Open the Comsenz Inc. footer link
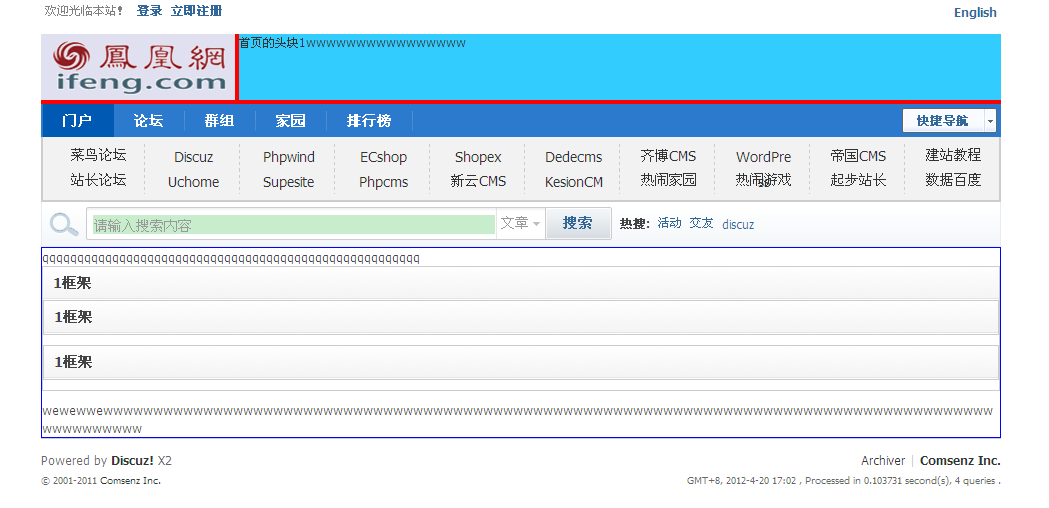This screenshot has height=508, width=1049. click(x=960, y=460)
